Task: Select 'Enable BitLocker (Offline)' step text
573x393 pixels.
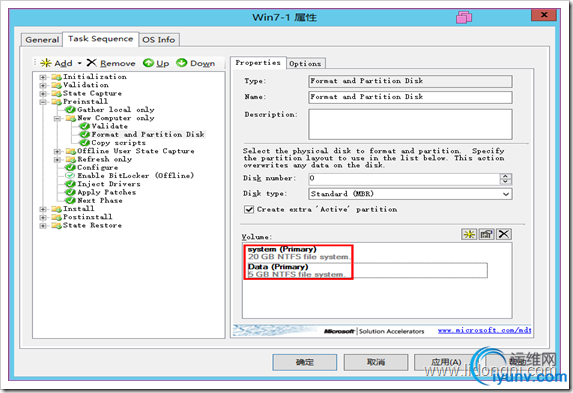Action: pos(135,176)
